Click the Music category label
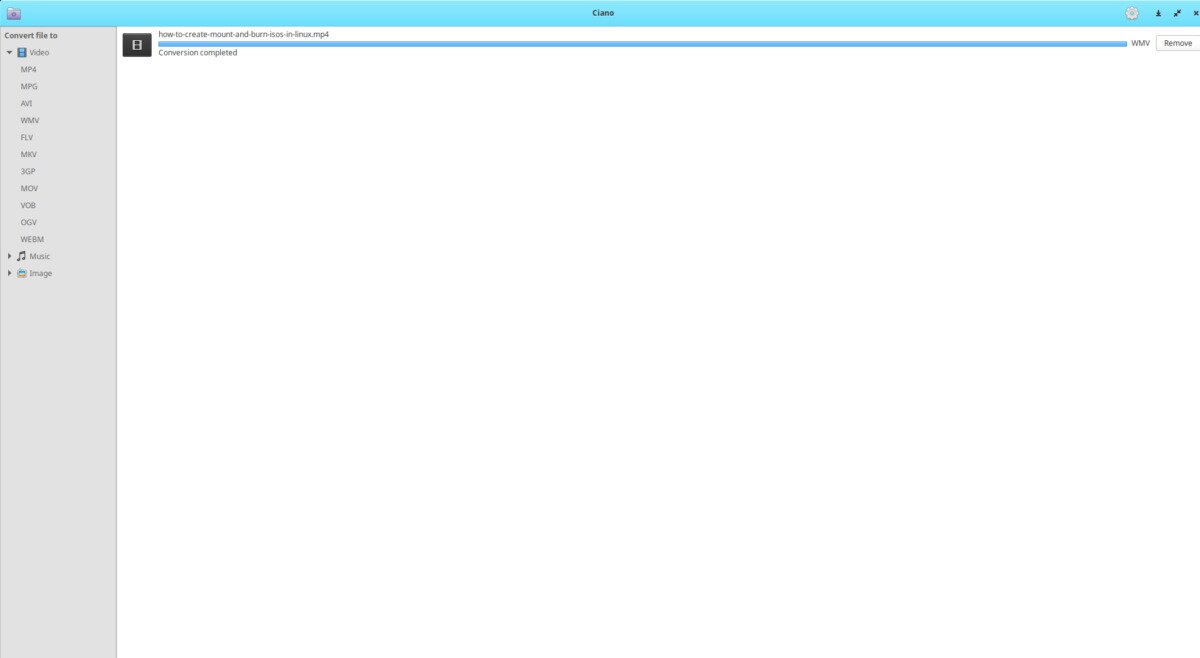 (39, 256)
